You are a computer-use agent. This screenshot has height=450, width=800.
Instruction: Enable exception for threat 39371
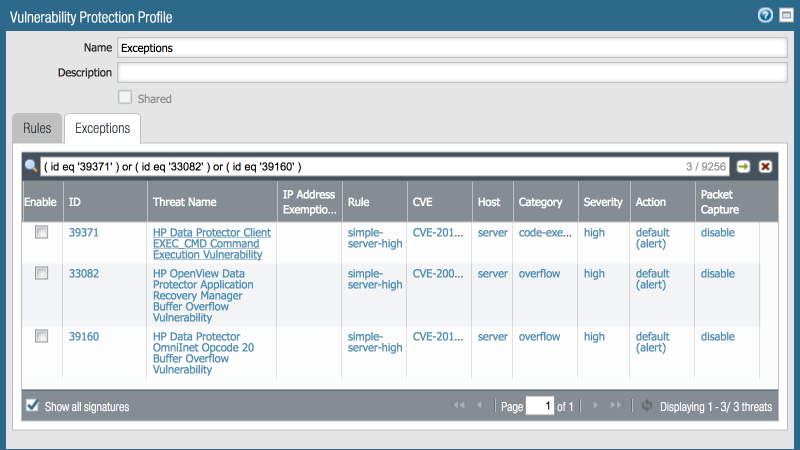click(41, 233)
